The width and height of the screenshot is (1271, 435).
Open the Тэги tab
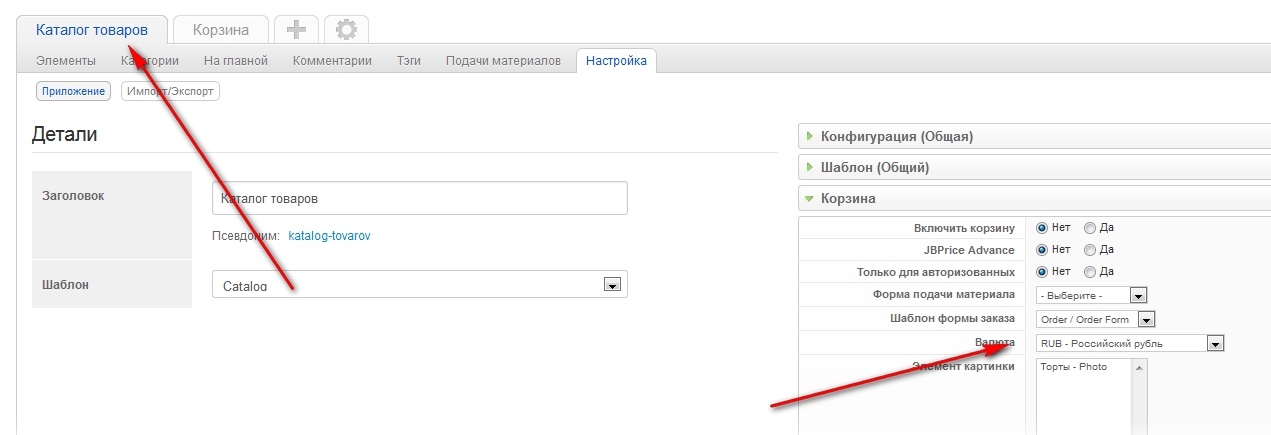[x=408, y=61]
